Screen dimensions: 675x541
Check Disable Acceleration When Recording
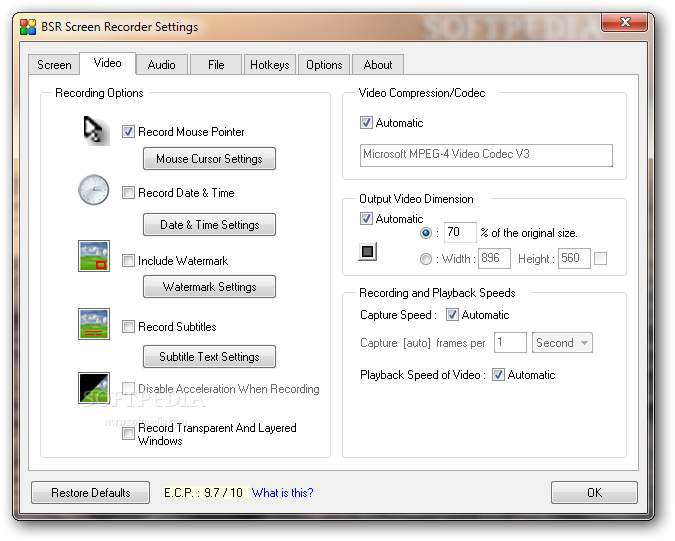point(128,389)
